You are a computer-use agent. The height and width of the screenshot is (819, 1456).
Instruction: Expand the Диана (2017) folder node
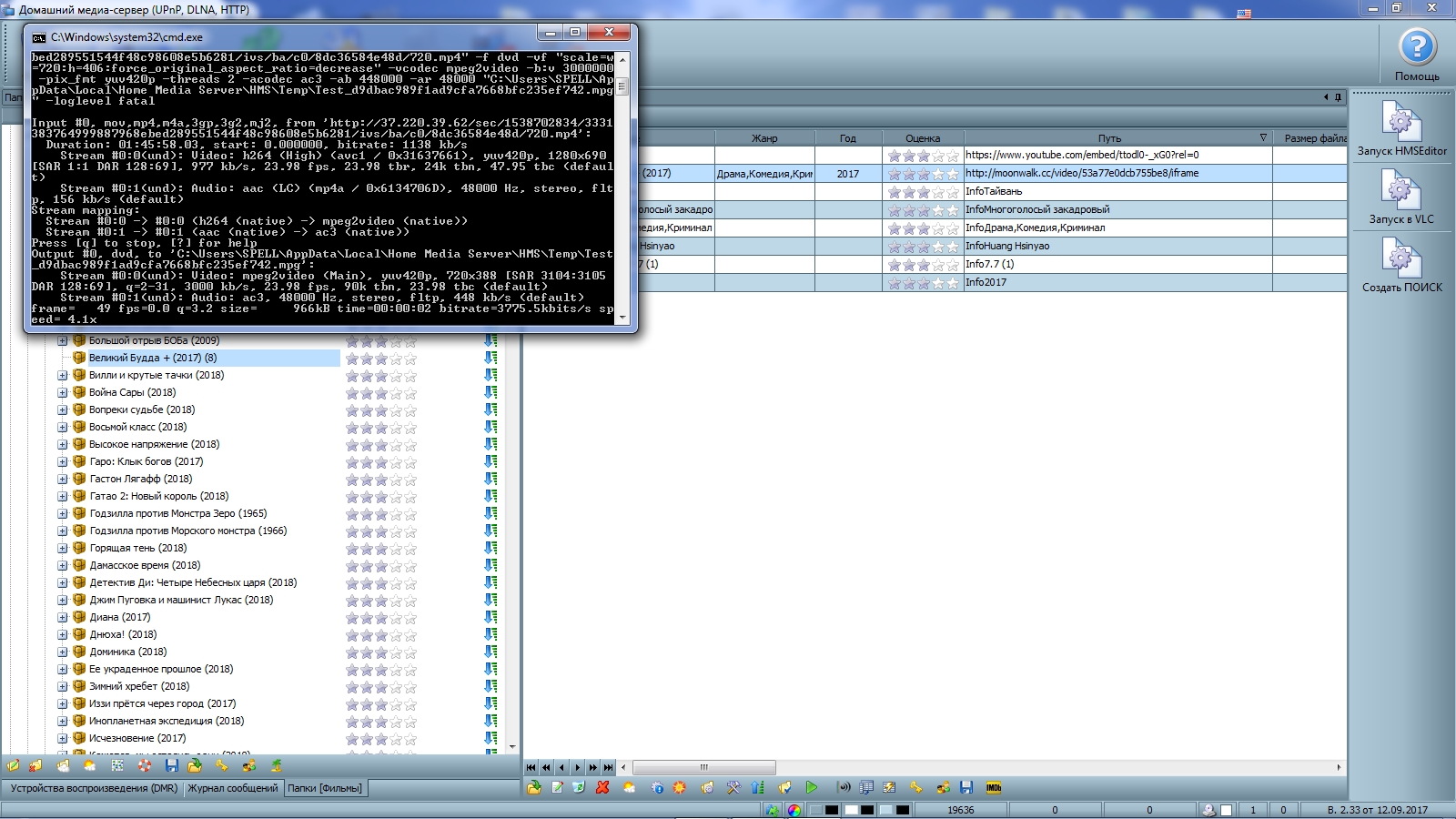point(63,618)
